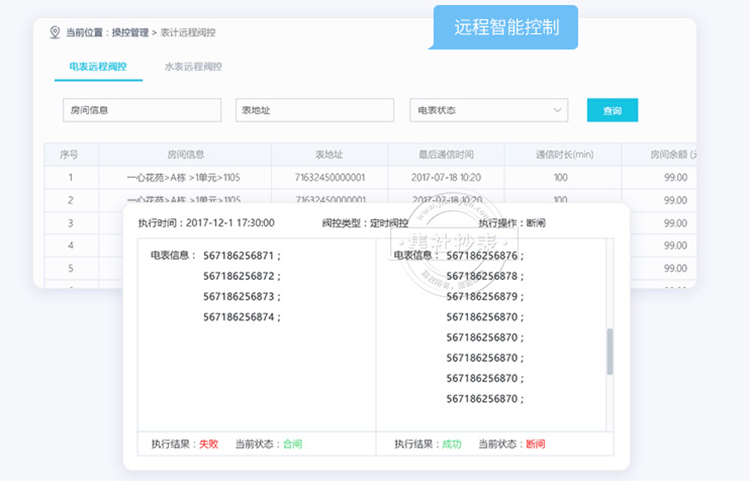Screen dimensions: 750x481
Task: Focus the 表地址 input field
Action: click(x=314, y=110)
